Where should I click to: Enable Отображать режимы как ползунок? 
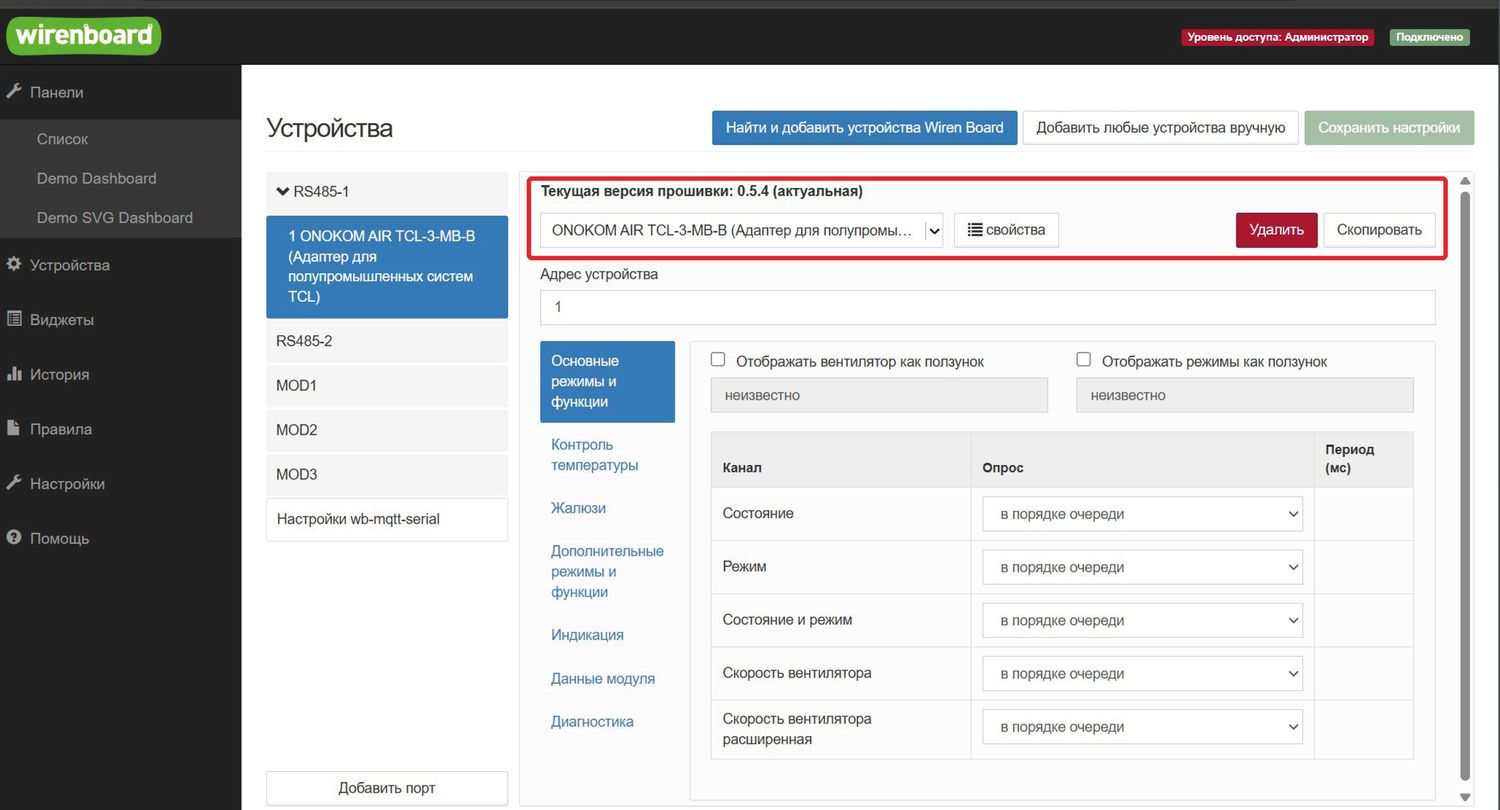[1084, 358]
